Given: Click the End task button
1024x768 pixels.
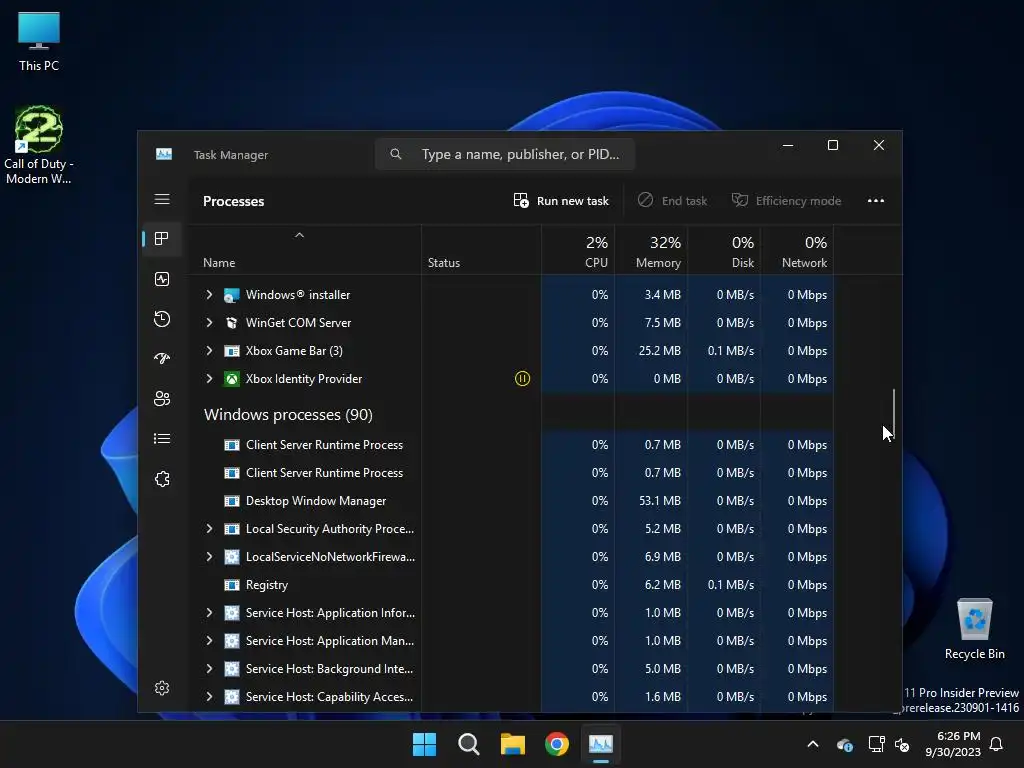Looking at the screenshot, I should coord(673,200).
